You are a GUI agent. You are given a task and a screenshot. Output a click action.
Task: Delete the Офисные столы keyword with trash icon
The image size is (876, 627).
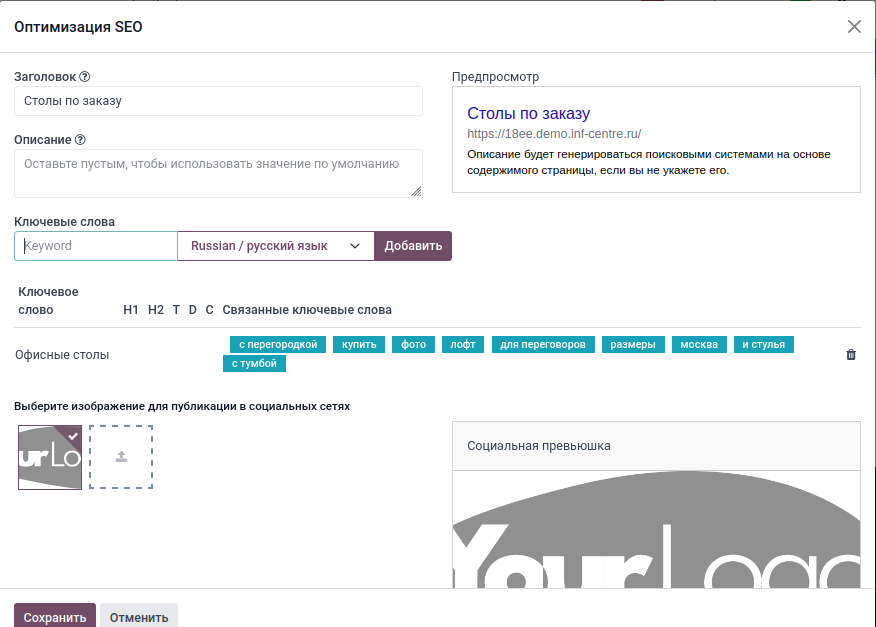tap(851, 354)
